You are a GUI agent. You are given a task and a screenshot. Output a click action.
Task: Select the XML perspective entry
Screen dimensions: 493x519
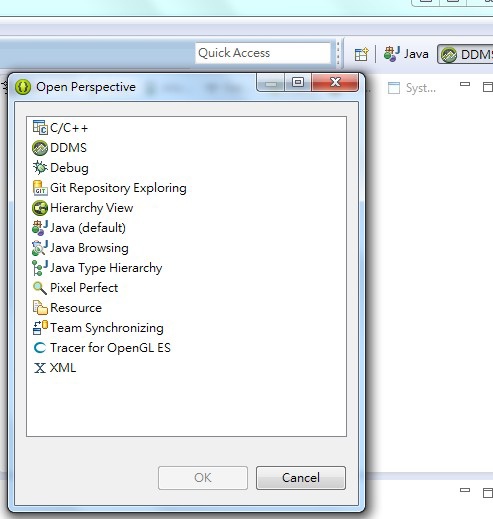click(x=63, y=368)
